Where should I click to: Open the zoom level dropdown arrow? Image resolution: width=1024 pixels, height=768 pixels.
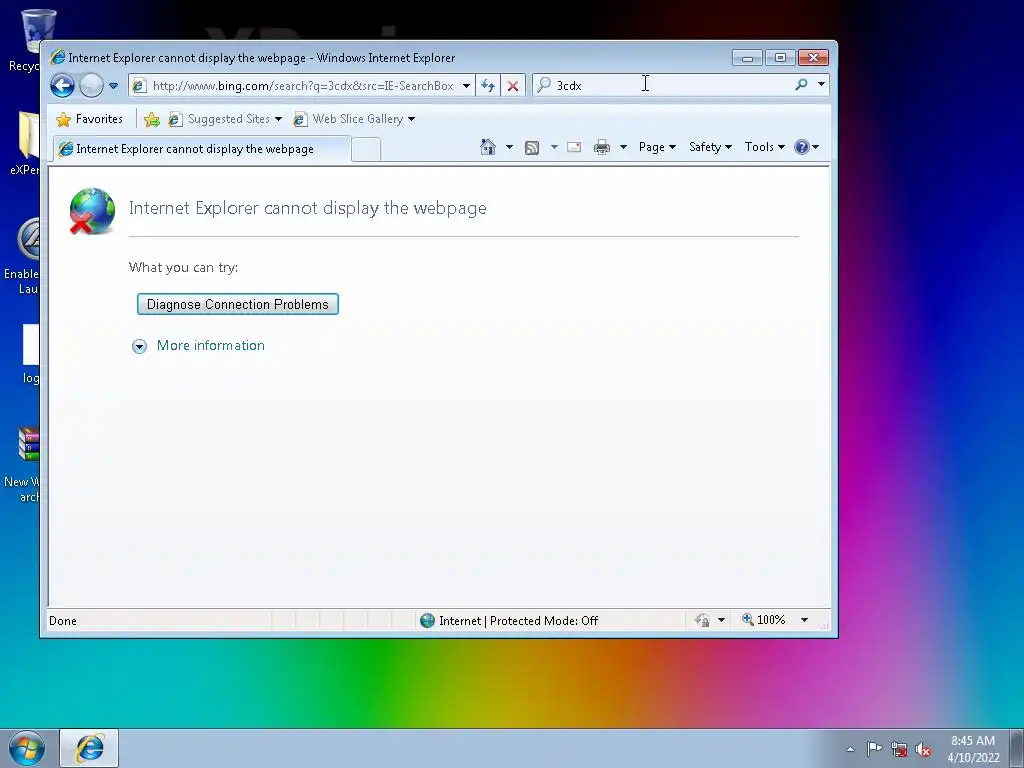[805, 620]
